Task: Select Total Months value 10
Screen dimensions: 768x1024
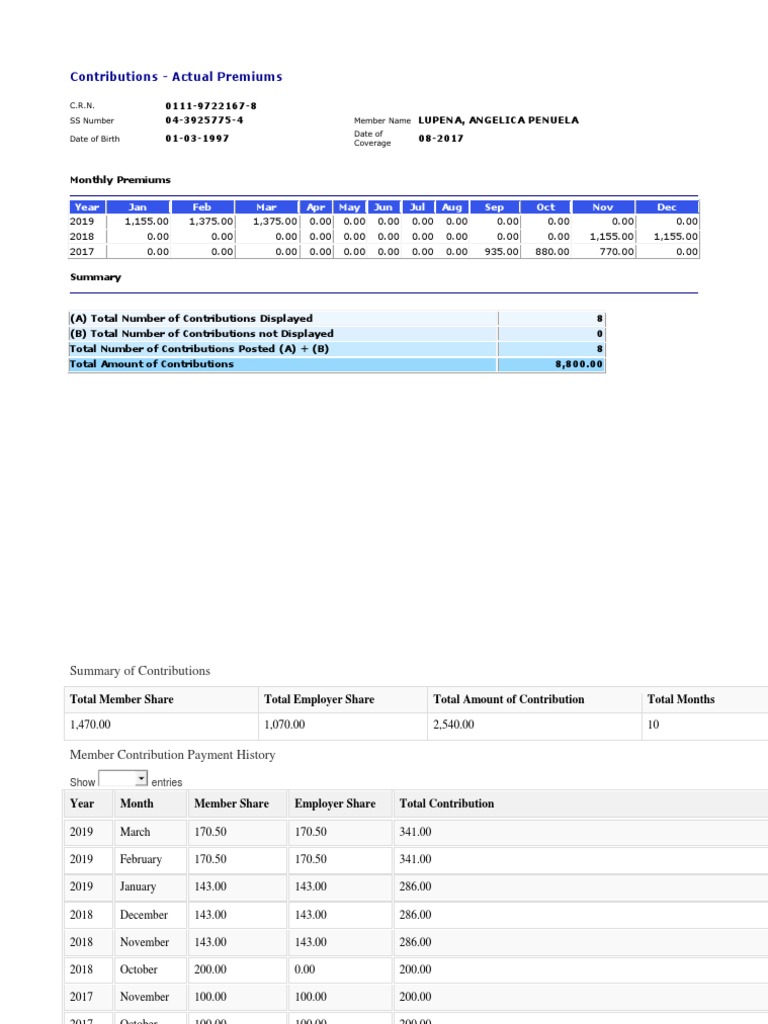Action: click(653, 724)
